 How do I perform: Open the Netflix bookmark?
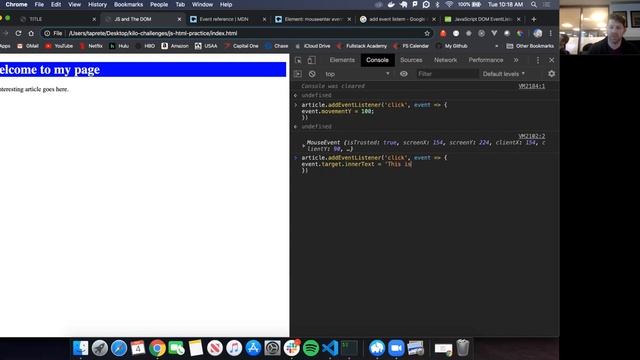[91, 46]
